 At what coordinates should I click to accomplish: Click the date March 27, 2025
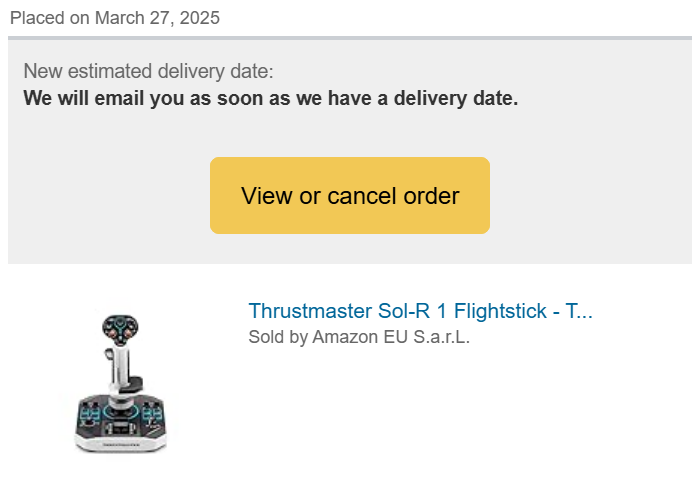click(x=157, y=18)
